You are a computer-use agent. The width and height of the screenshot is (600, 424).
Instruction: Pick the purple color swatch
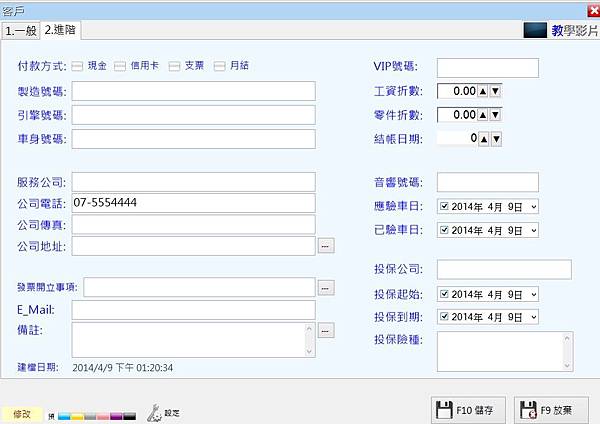116,416
